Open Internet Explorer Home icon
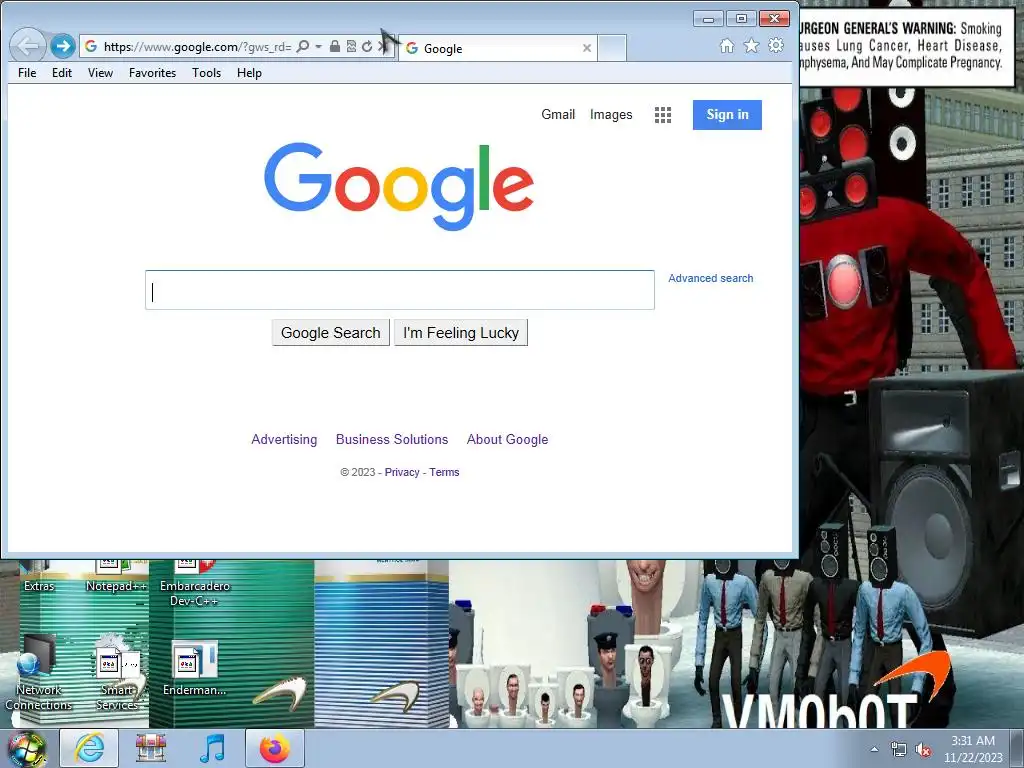1024x768 pixels. [x=726, y=46]
